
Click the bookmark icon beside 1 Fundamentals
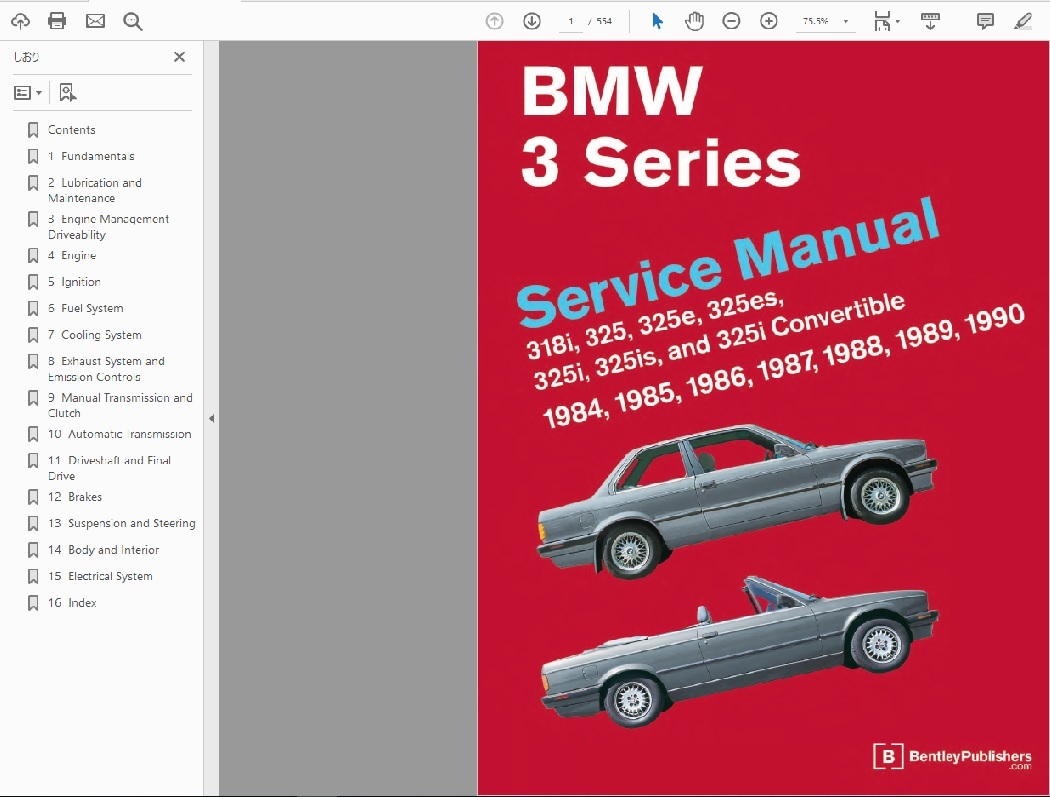[x=33, y=156]
